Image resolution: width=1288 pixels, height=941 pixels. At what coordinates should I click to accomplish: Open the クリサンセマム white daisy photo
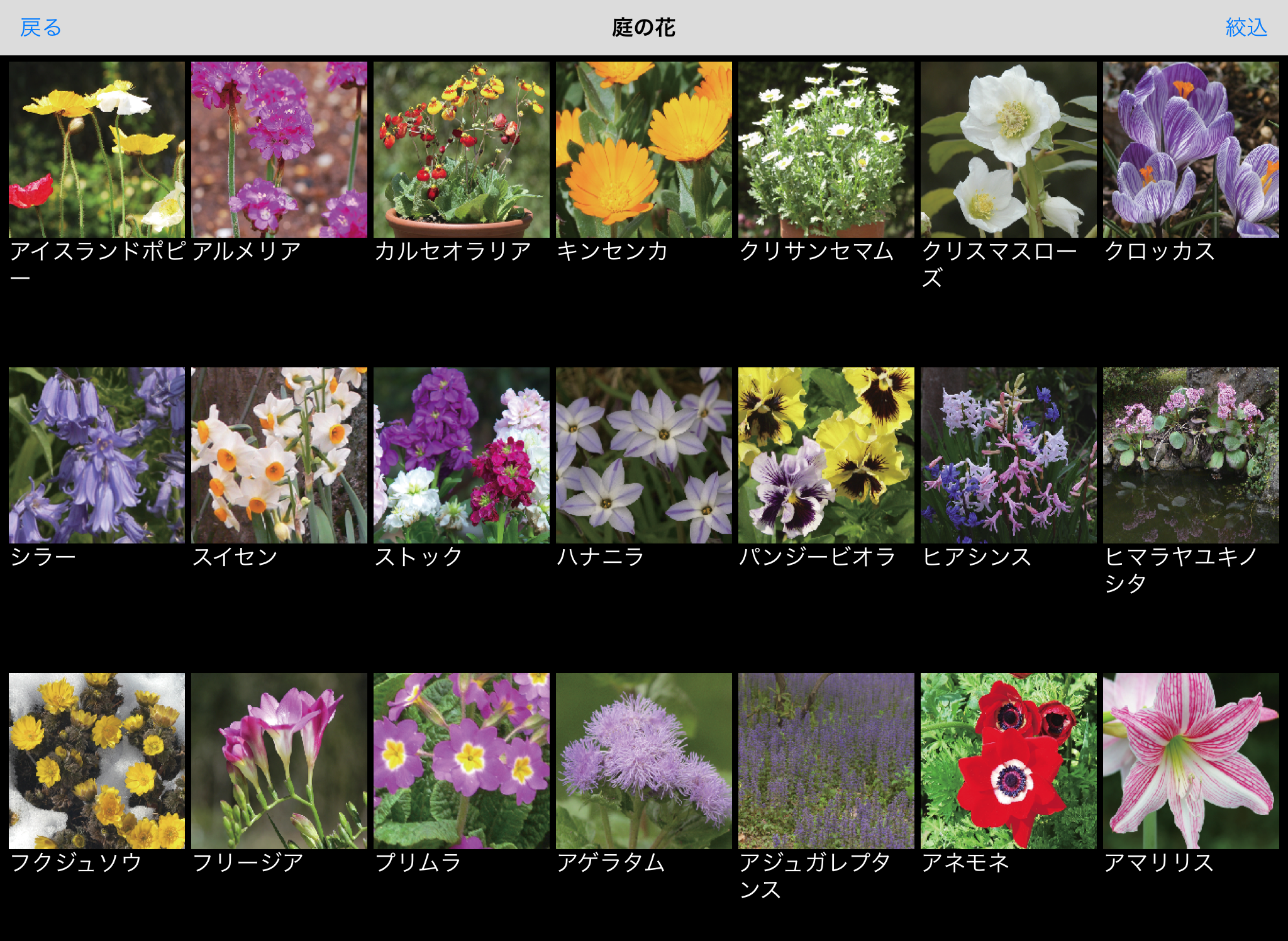pyautogui.click(x=826, y=150)
